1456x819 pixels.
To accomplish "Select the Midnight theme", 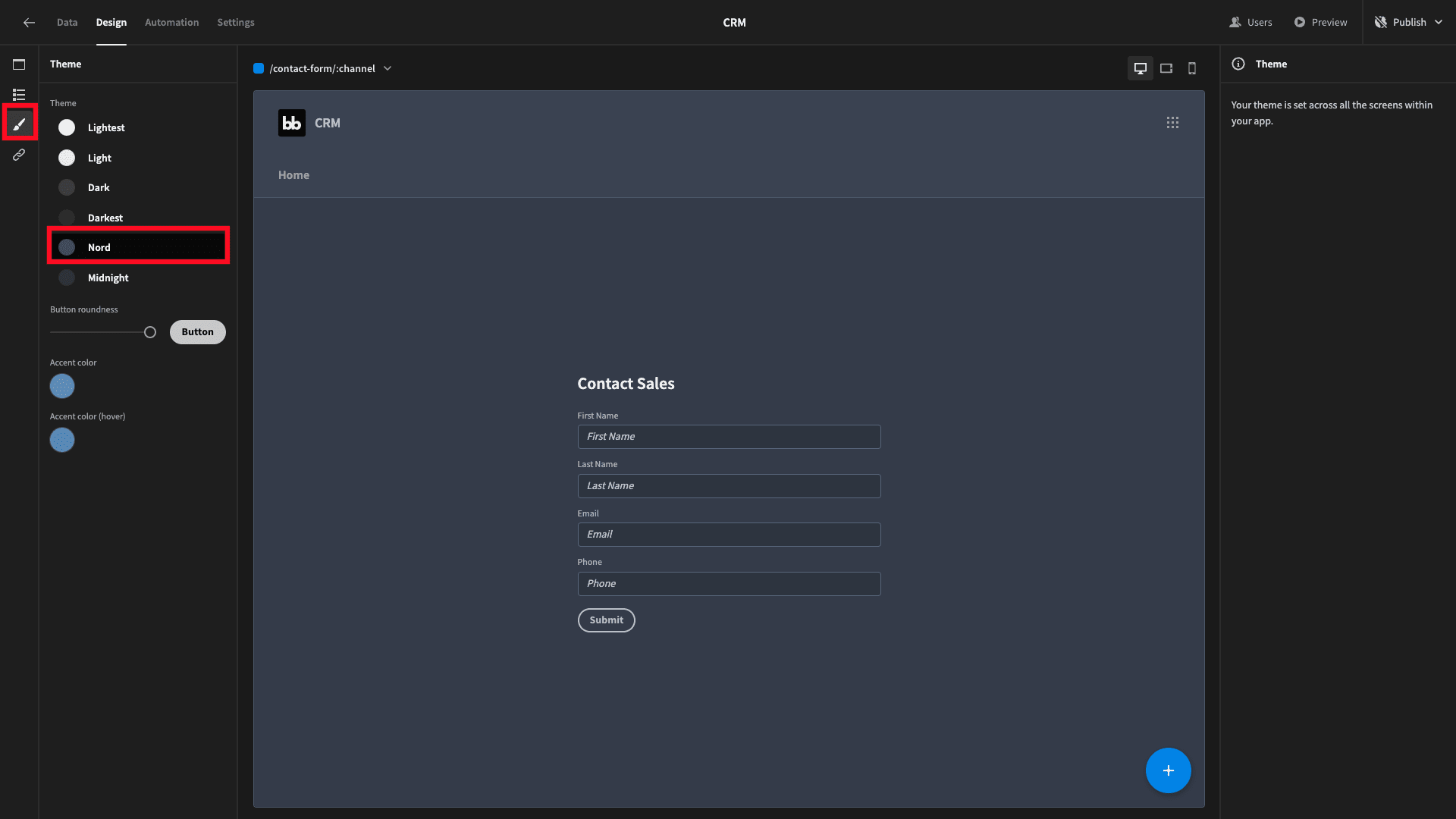I will tap(138, 278).
